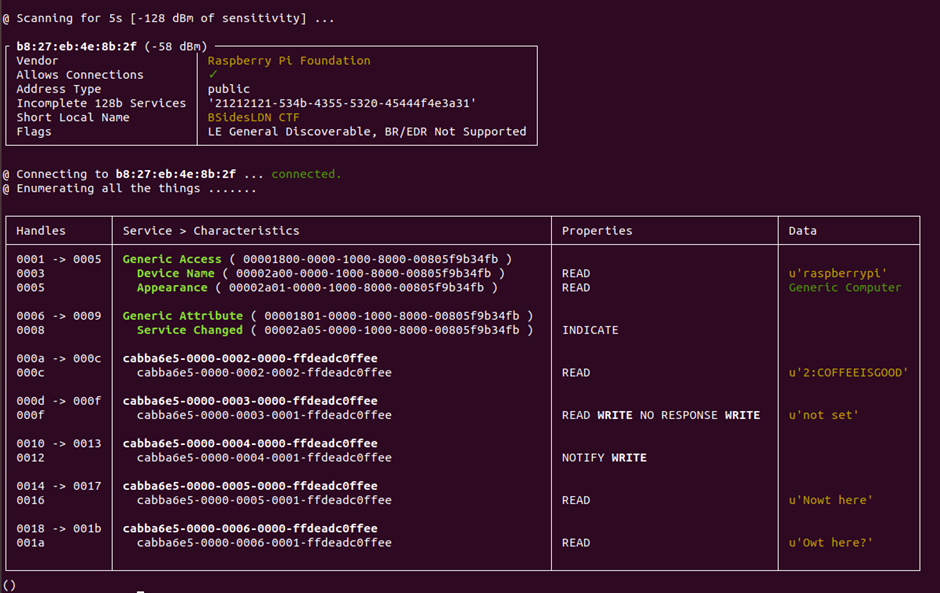This screenshot has height=593, width=940.
Task: Click the INDICATE property entry
Action: [590, 330]
